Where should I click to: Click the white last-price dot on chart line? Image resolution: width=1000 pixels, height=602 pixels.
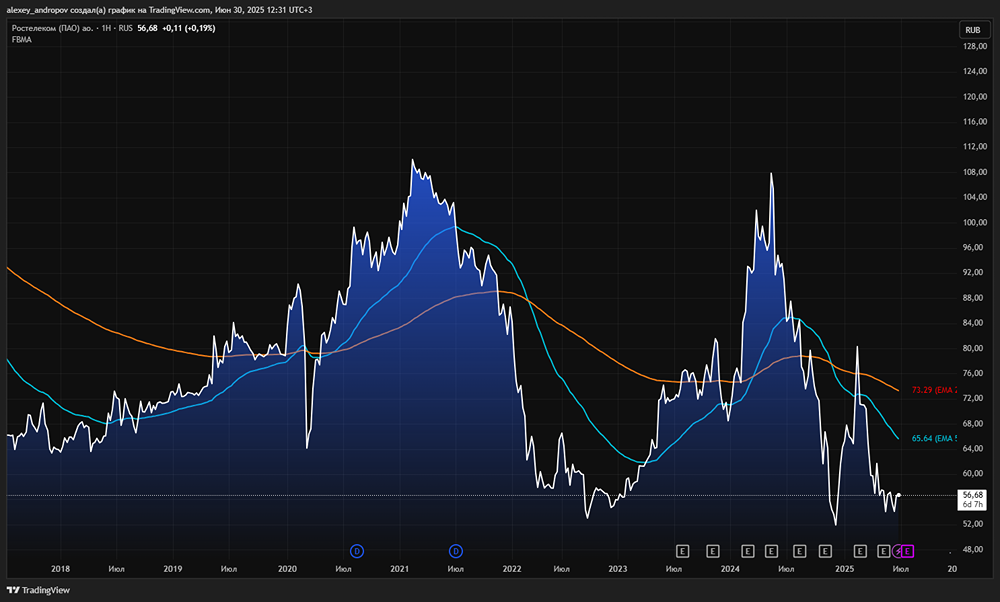click(x=900, y=495)
